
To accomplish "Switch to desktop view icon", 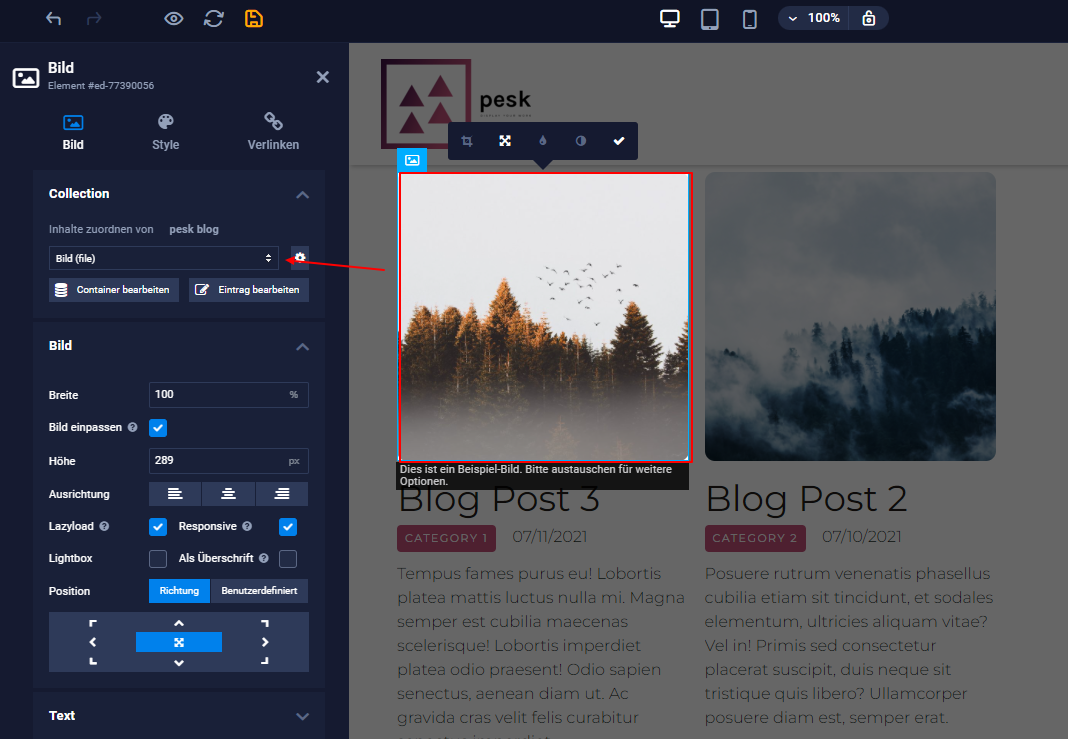I will pos(670,19).
